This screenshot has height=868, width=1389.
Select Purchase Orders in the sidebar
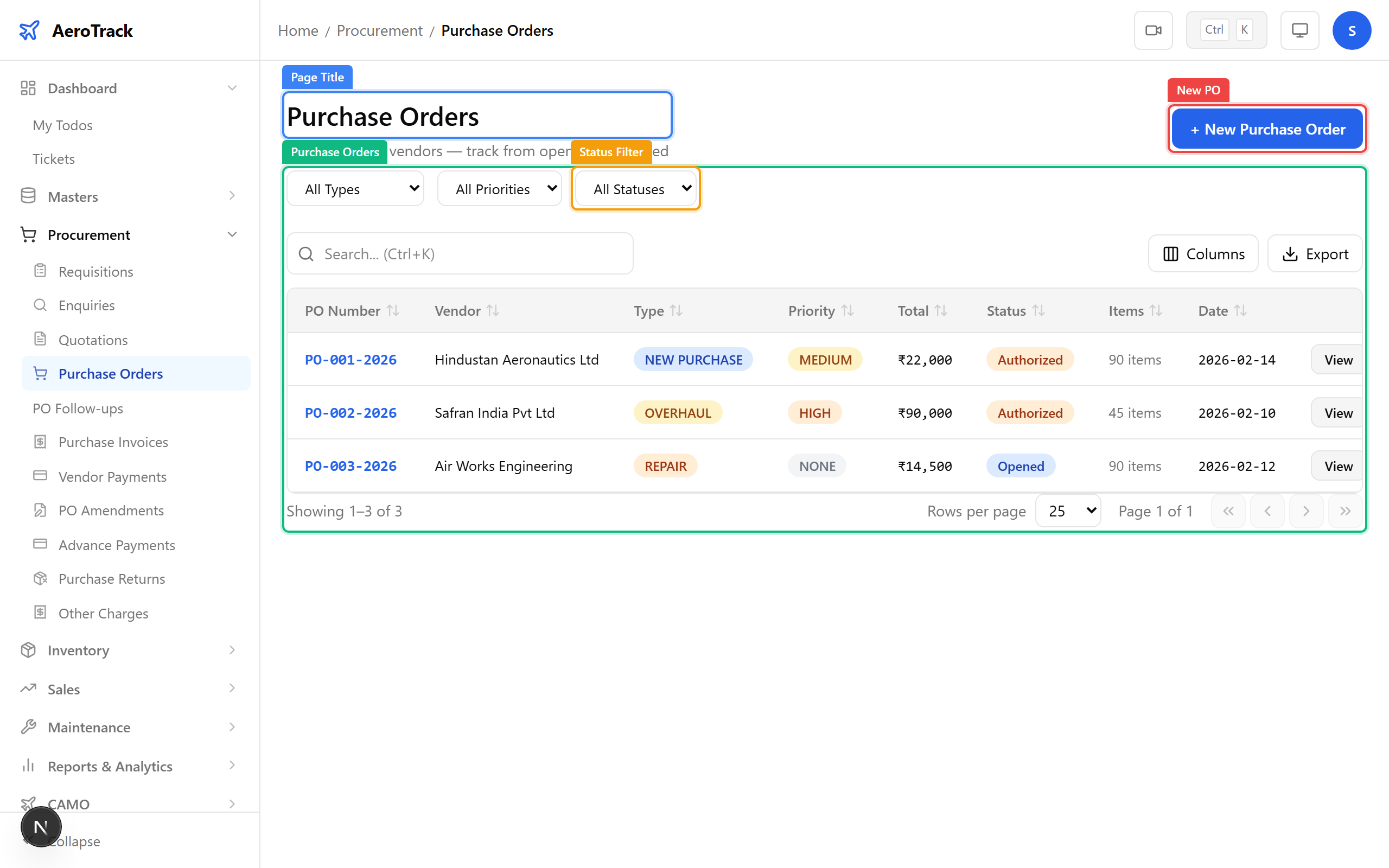pos(110,373)
